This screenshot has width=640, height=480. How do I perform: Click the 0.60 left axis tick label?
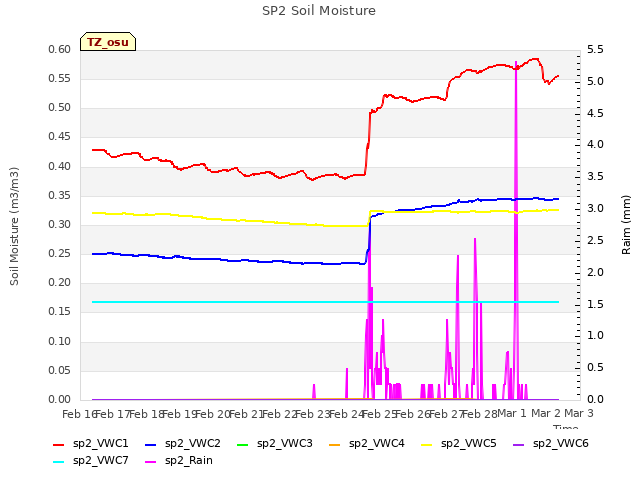click(x=60, y=49)
